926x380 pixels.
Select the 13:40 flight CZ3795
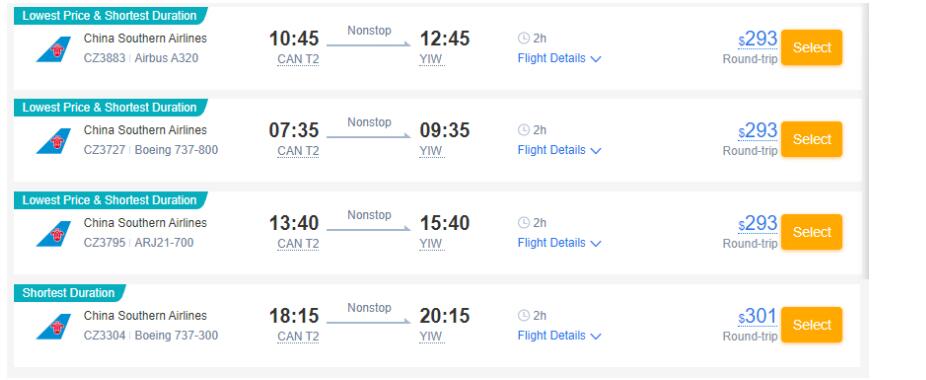[x=811, y=232]
